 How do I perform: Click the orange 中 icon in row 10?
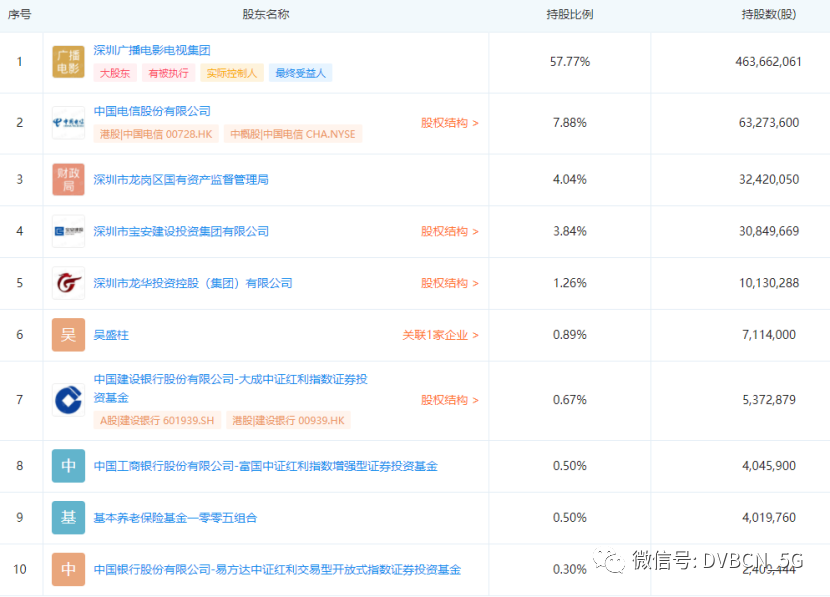[x=68, y=569]
